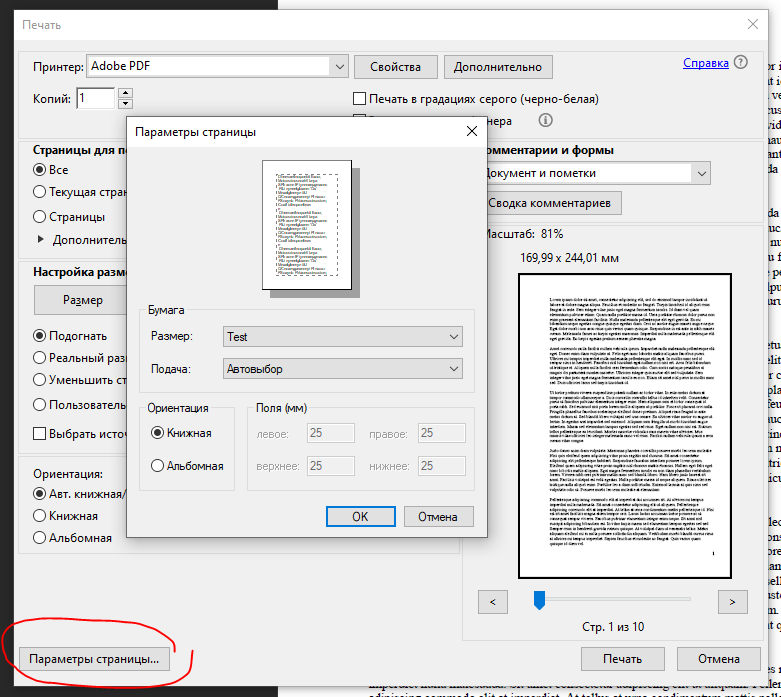This screenshot has height=697, width=781.
Task: Close the Печать window
Action: (753, 24)
